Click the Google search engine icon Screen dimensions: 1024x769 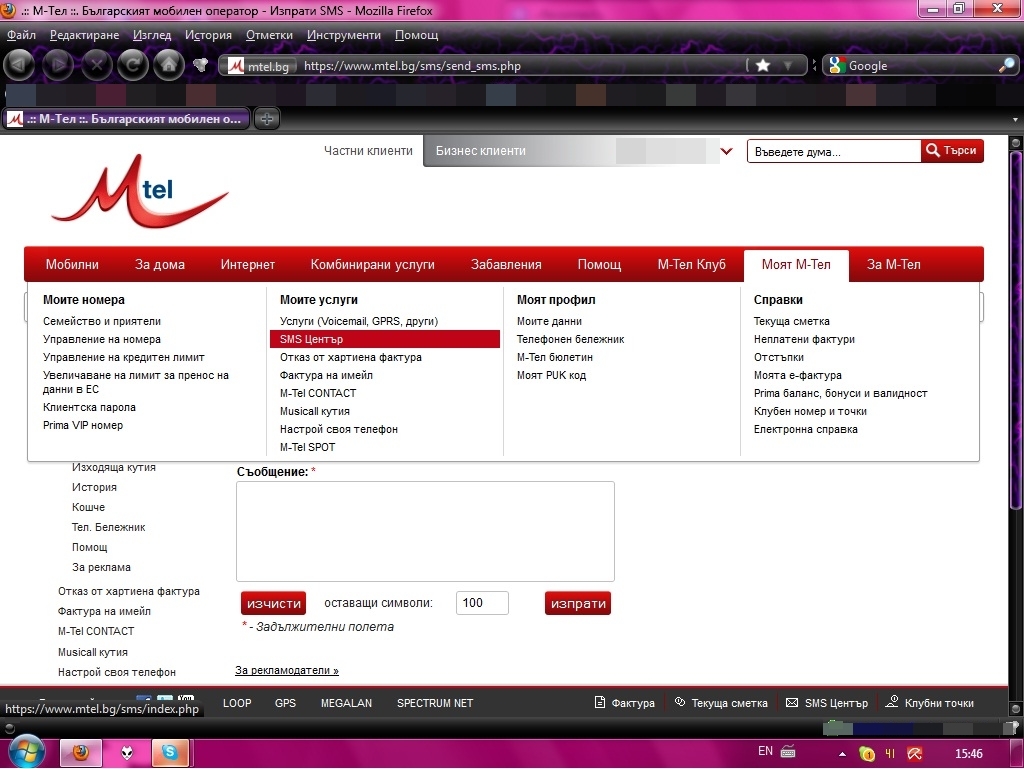(835, 65)
